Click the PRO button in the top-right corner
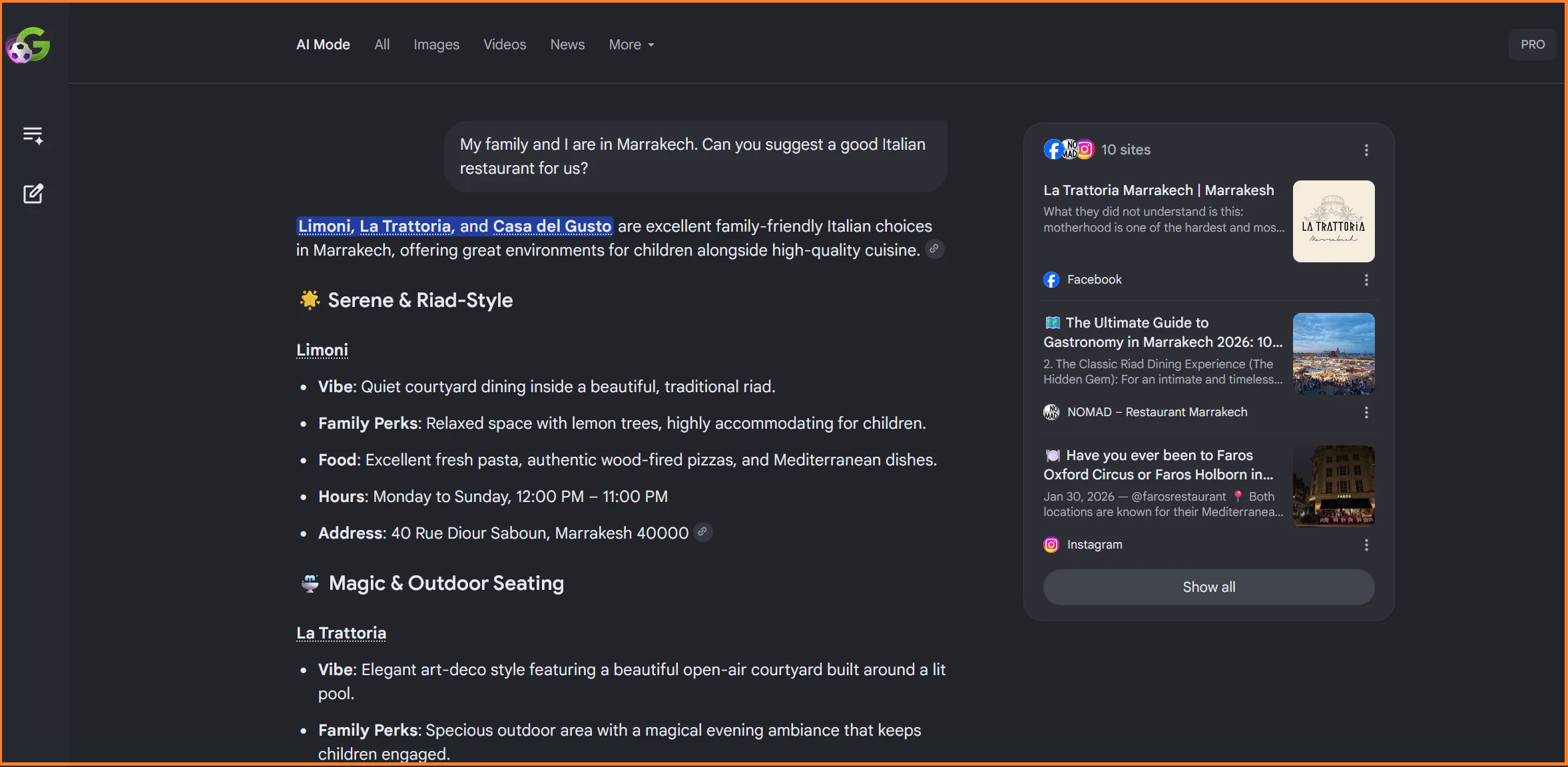The width and height of the screenshot is (1568, 767). [x=1532, y=45]
